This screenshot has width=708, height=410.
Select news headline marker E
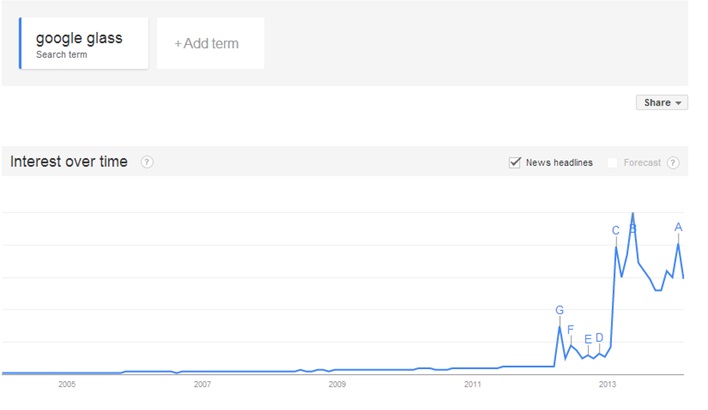(x=588, y=339)
